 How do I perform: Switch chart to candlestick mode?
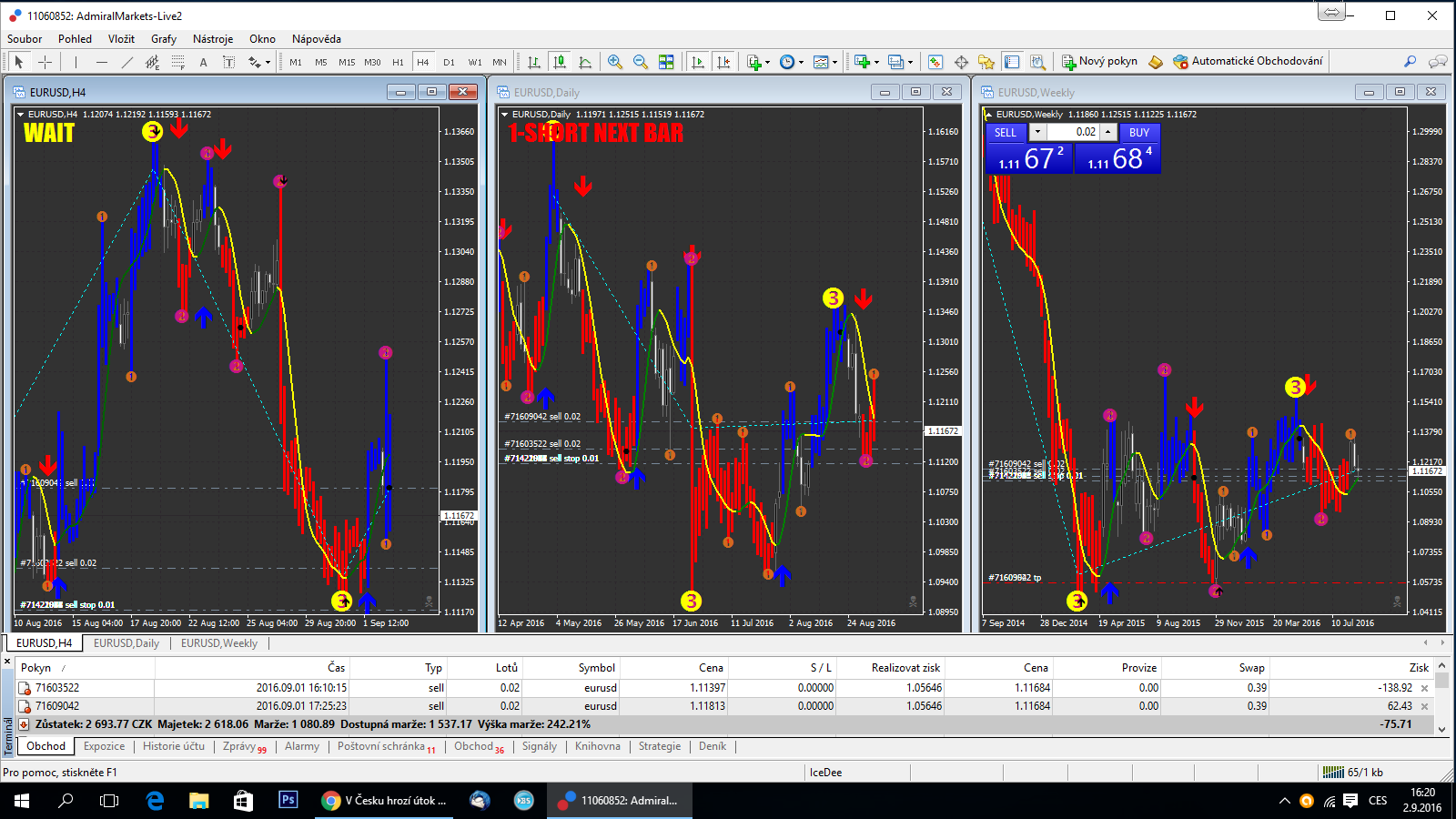[x=560, y=62]
